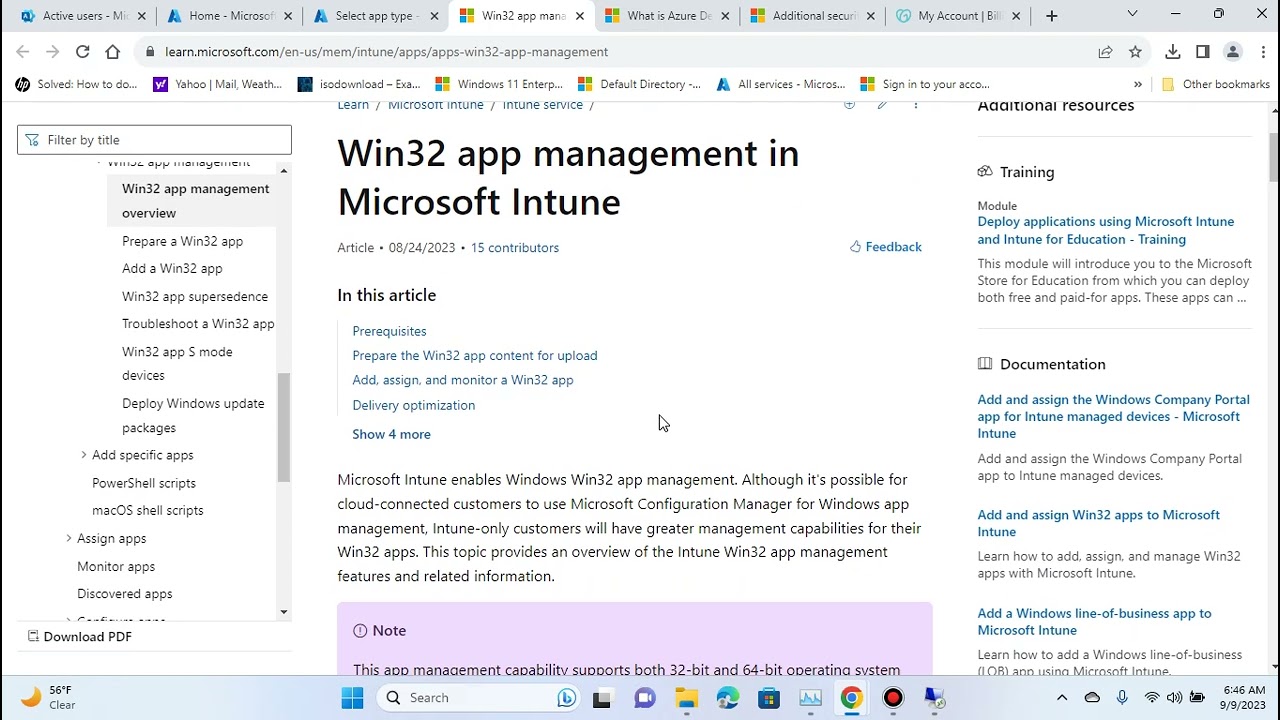Open the Solved: How to do bookmark

77,84
